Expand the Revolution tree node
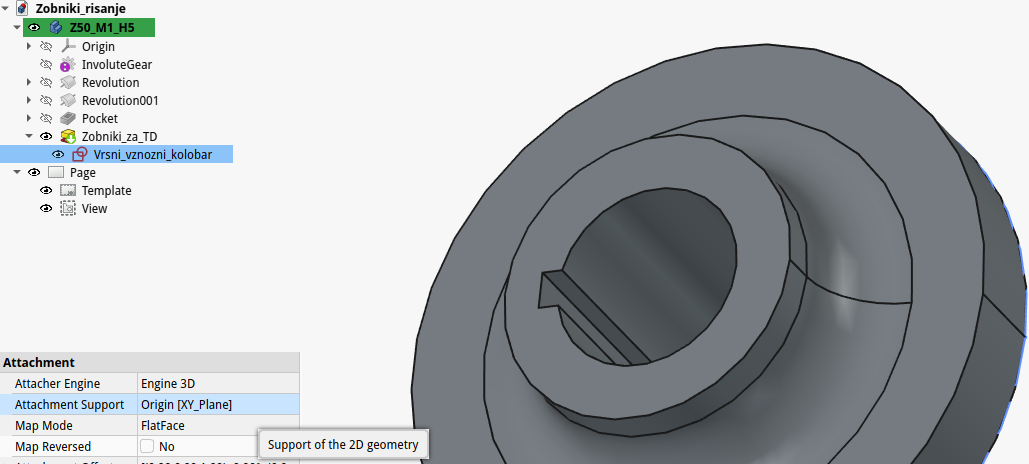1029x464 pixels. 29,82
